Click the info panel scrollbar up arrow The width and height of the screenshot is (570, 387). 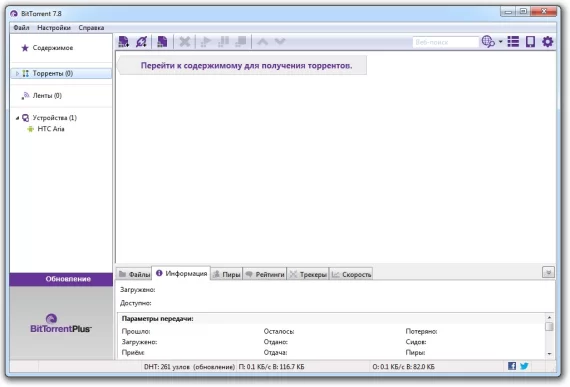pyautogui.click(x=549, y=317)
